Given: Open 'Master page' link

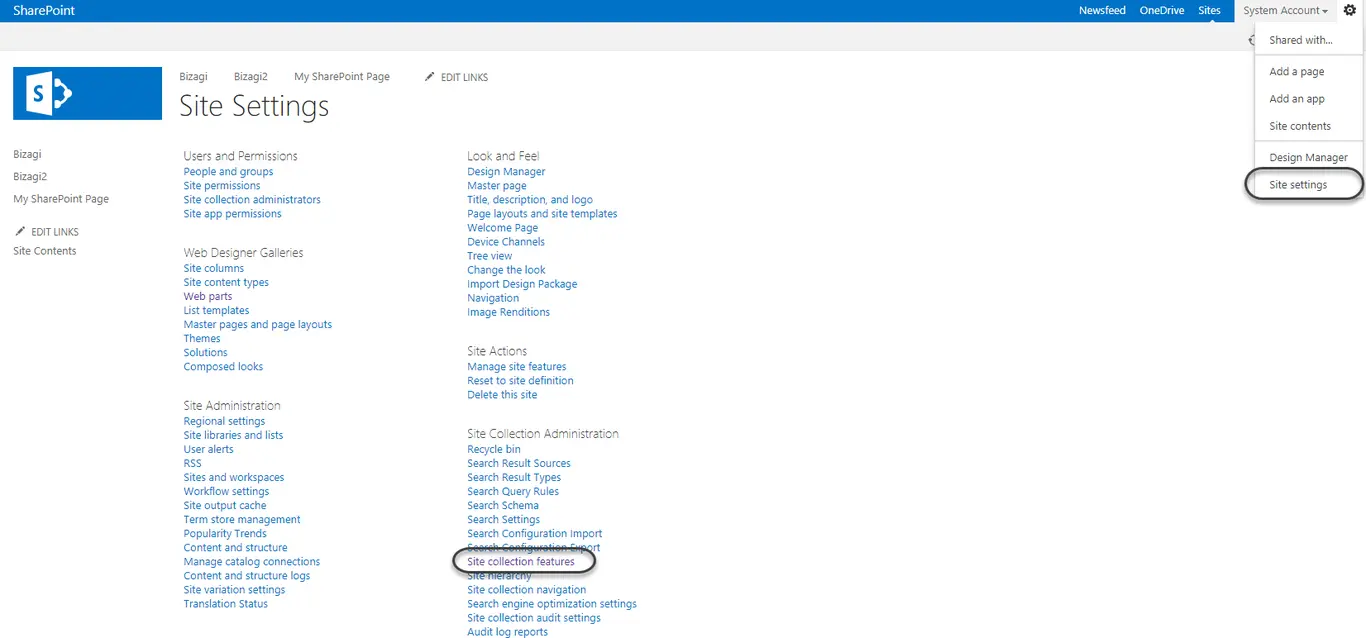Looking at the screenshot, I should pos(496,186).
